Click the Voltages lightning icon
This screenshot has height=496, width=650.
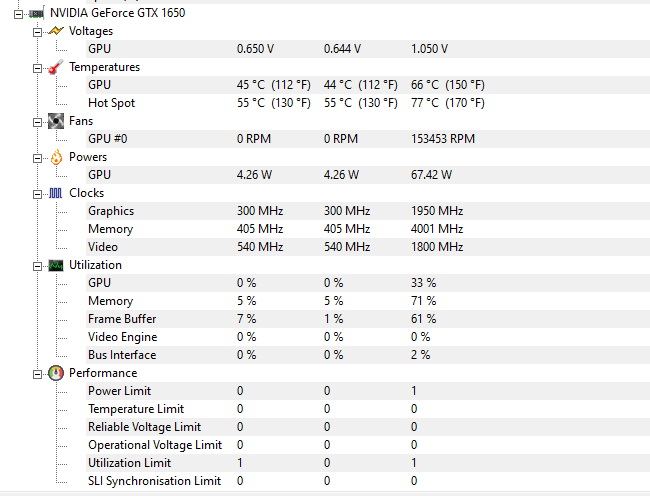[x=56, y=31]
